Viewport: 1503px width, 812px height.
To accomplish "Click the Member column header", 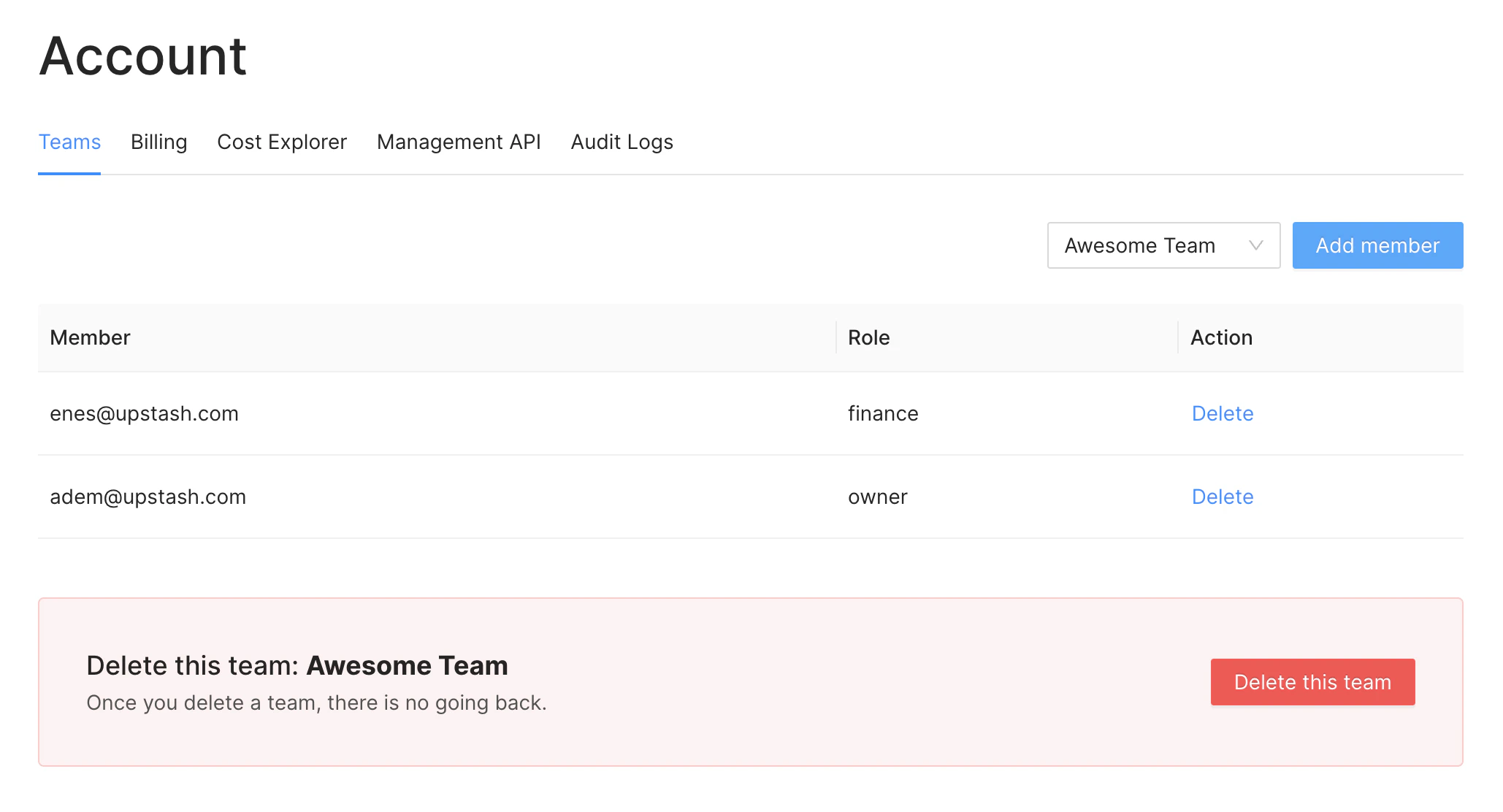I will 90,337.
